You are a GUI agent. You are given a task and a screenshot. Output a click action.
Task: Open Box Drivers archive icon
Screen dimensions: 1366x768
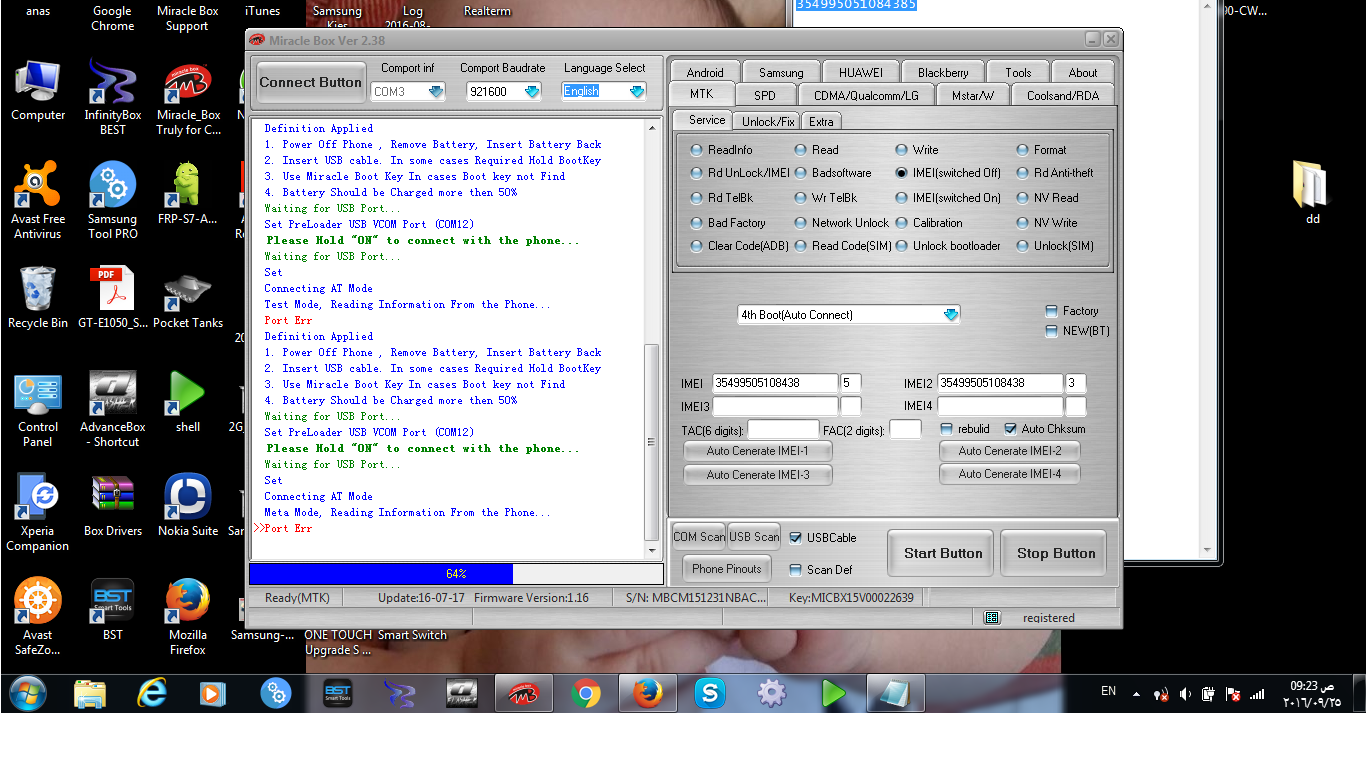click(112, 506)
